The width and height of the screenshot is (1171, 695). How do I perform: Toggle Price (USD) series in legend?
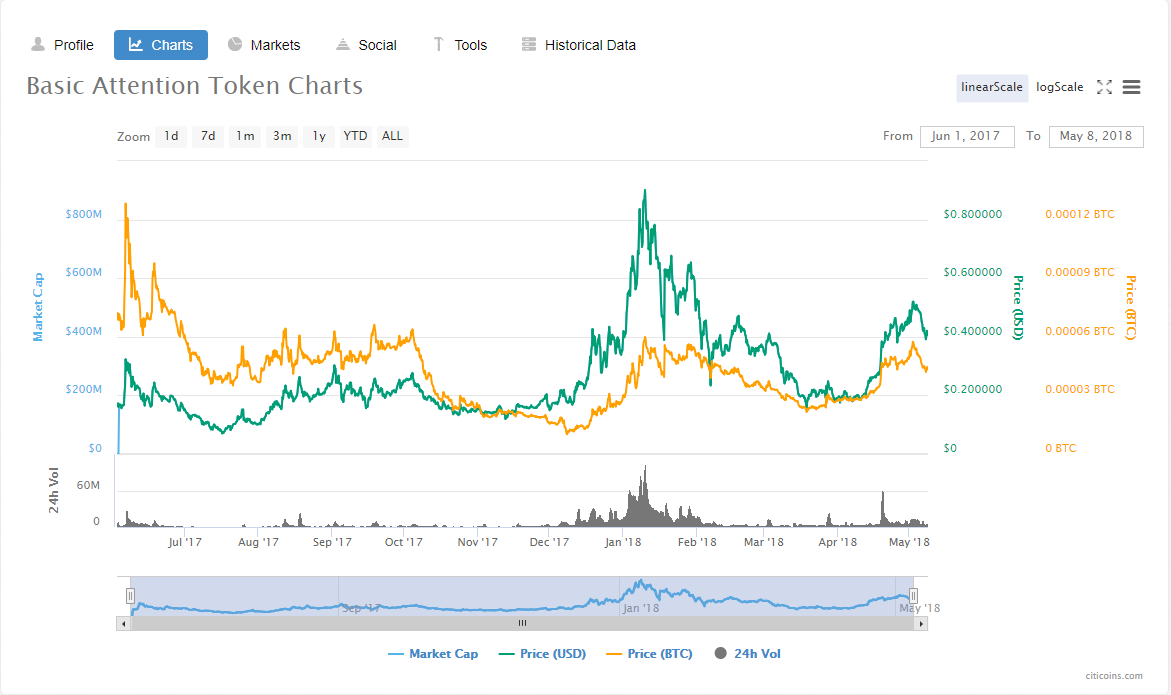click(x=541, y=654)
